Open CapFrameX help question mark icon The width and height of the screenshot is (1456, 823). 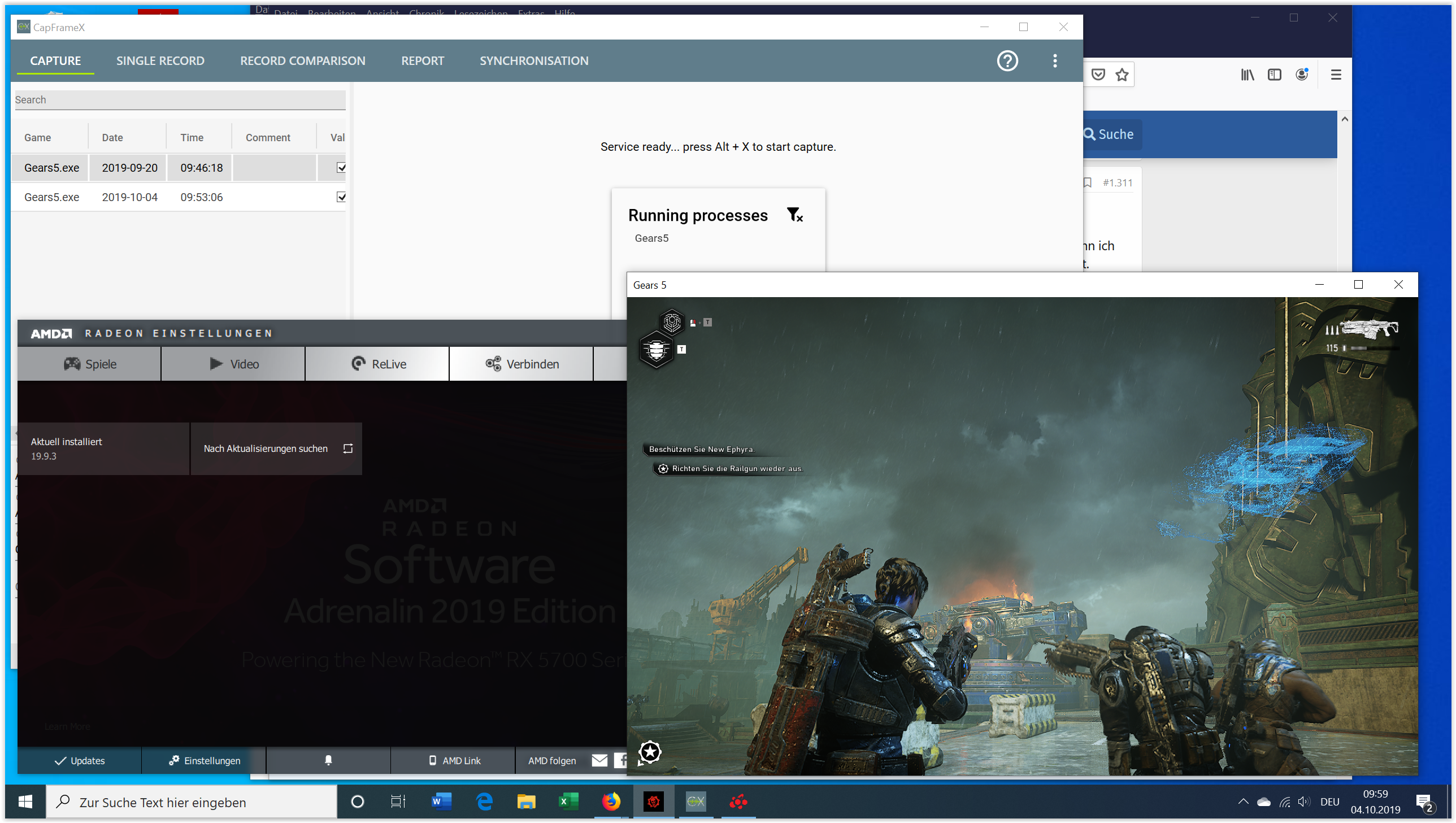pyautogui.click(x=1007, y=60)
